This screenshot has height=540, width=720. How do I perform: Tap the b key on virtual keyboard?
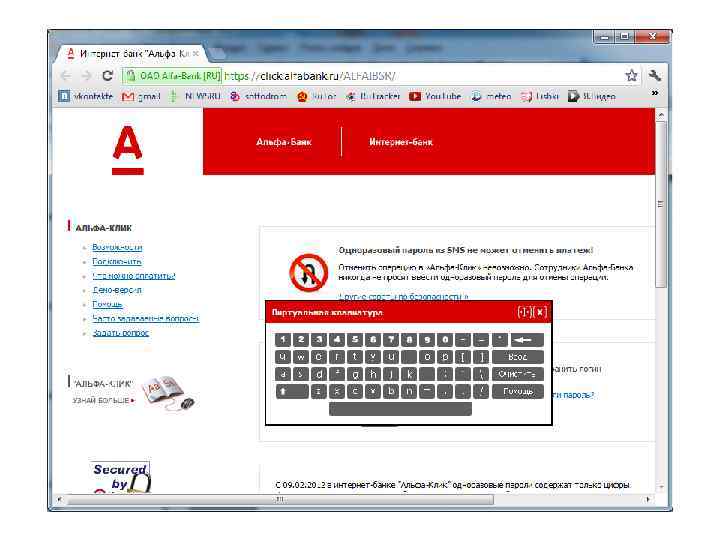click(391, 392)
